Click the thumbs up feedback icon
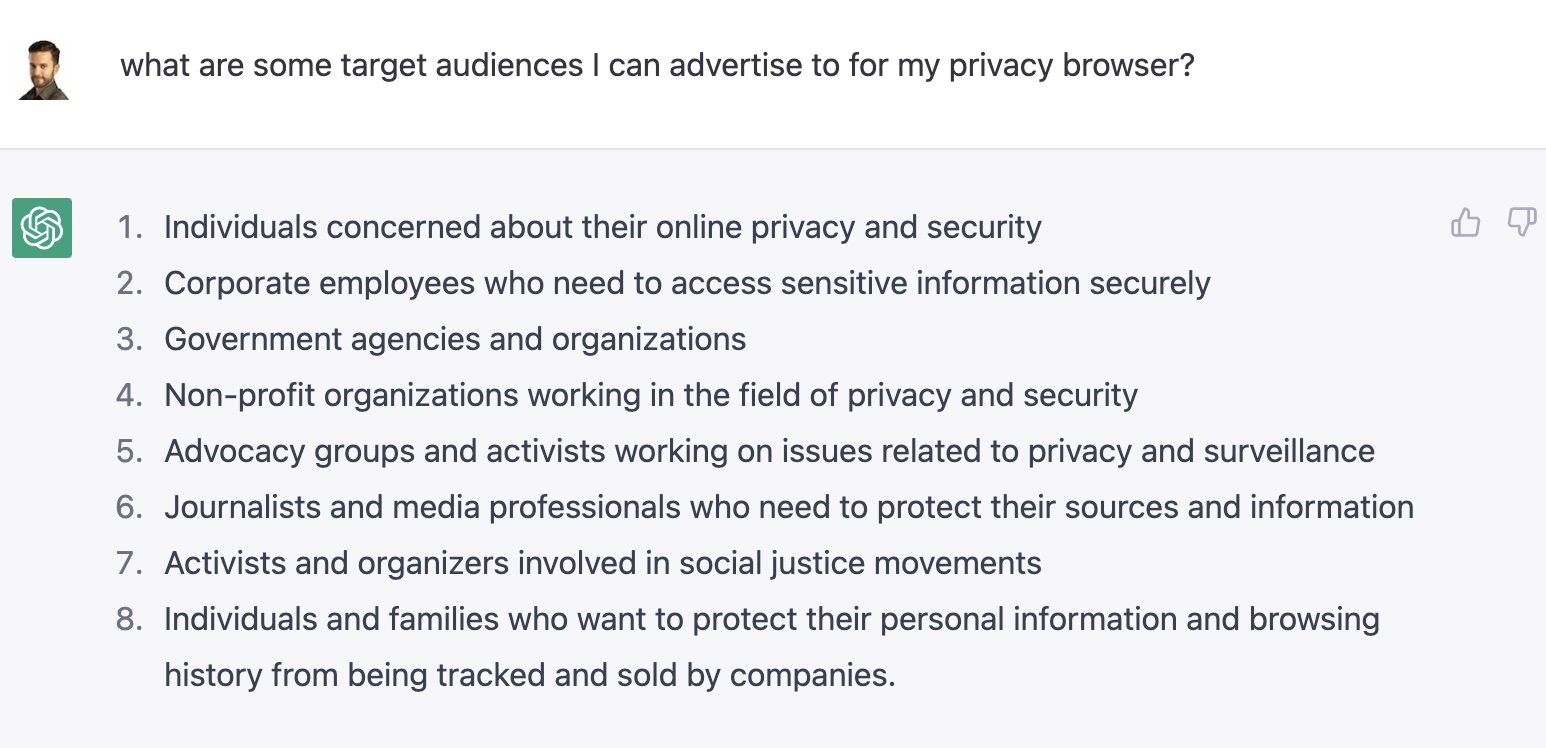 coord(1465,223)
